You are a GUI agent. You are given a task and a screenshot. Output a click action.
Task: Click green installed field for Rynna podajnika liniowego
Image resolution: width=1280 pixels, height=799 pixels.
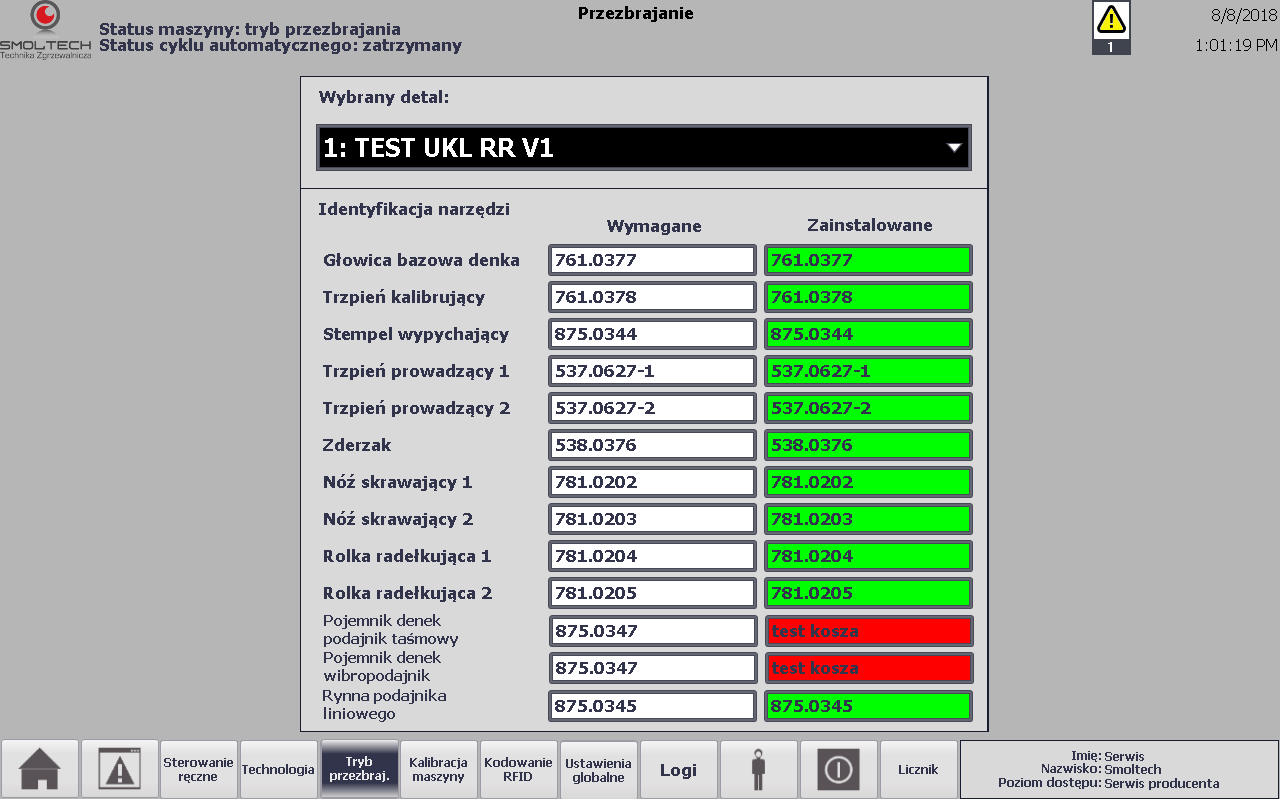pos(868,706)
